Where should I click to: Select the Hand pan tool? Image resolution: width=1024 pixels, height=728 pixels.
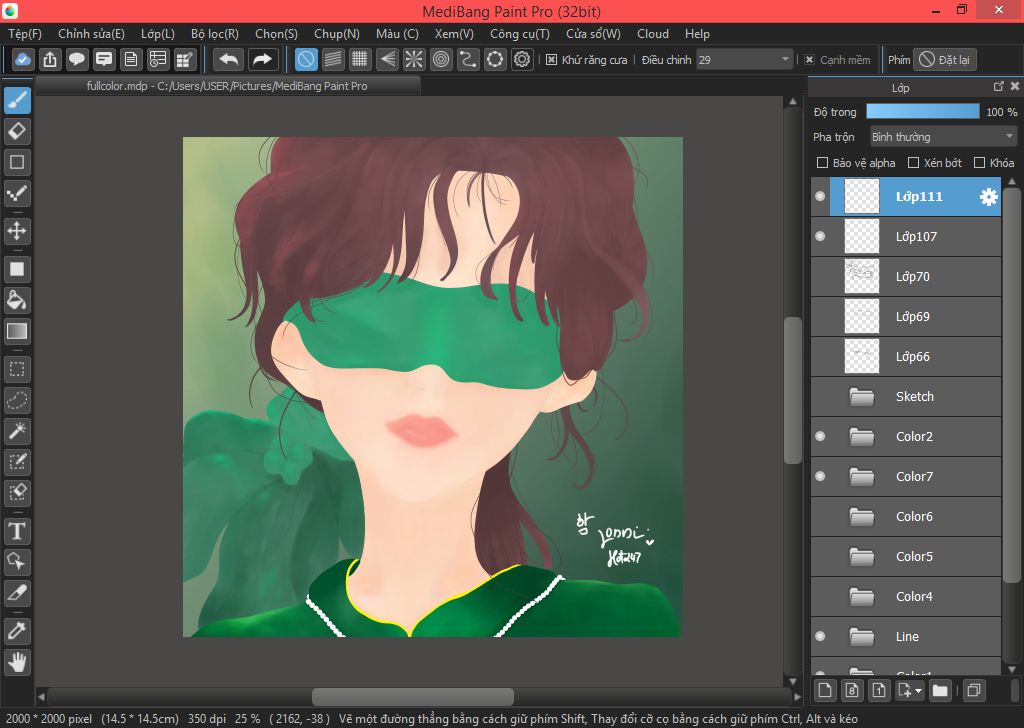17,662
